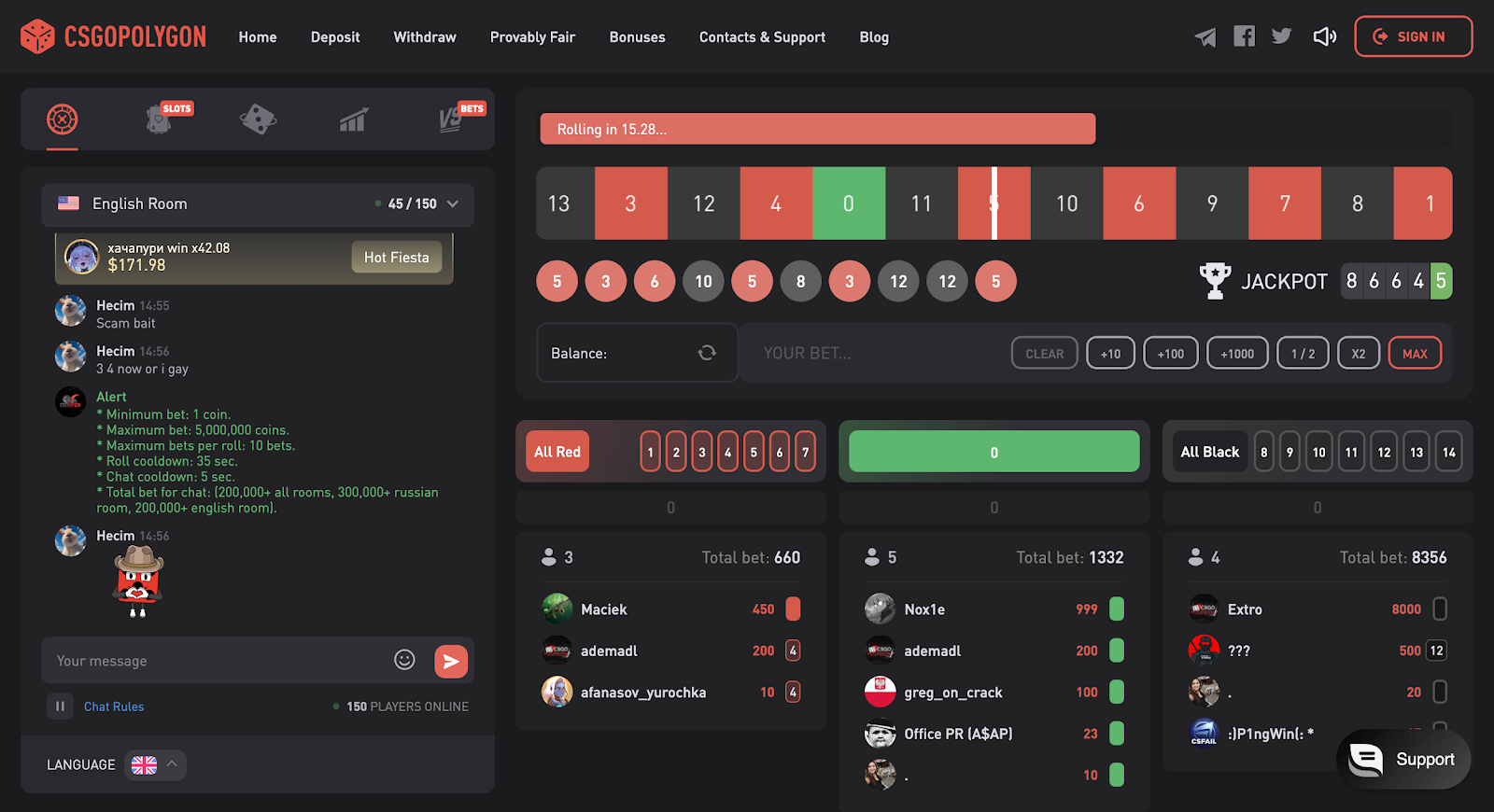Click the CLEAR bet button
The image size is (1494, 812).
1044,354
